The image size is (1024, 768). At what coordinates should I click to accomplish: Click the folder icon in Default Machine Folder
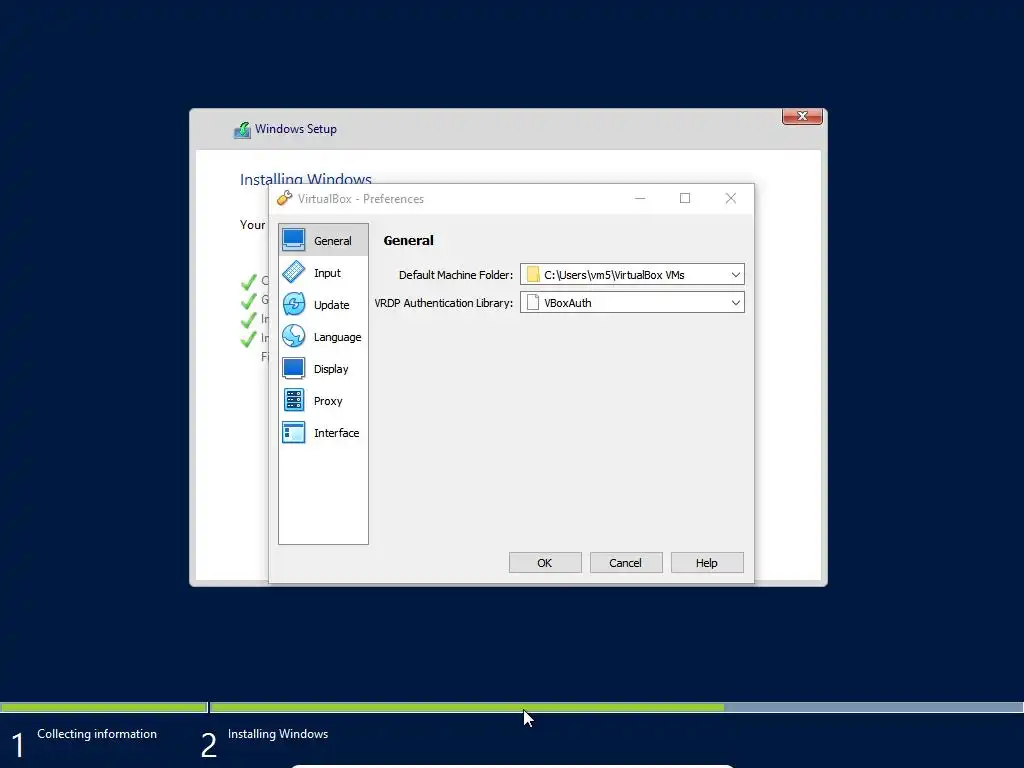point(533,275)
